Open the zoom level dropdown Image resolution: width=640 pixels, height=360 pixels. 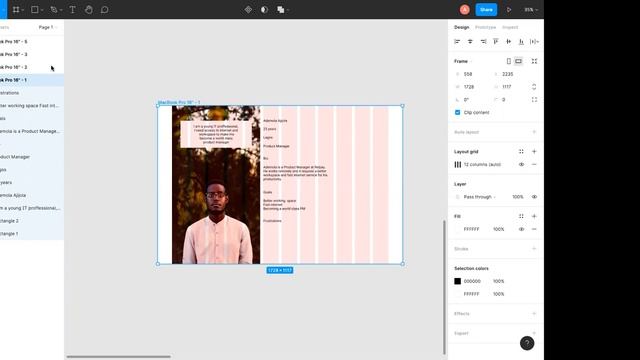(531, 9)
